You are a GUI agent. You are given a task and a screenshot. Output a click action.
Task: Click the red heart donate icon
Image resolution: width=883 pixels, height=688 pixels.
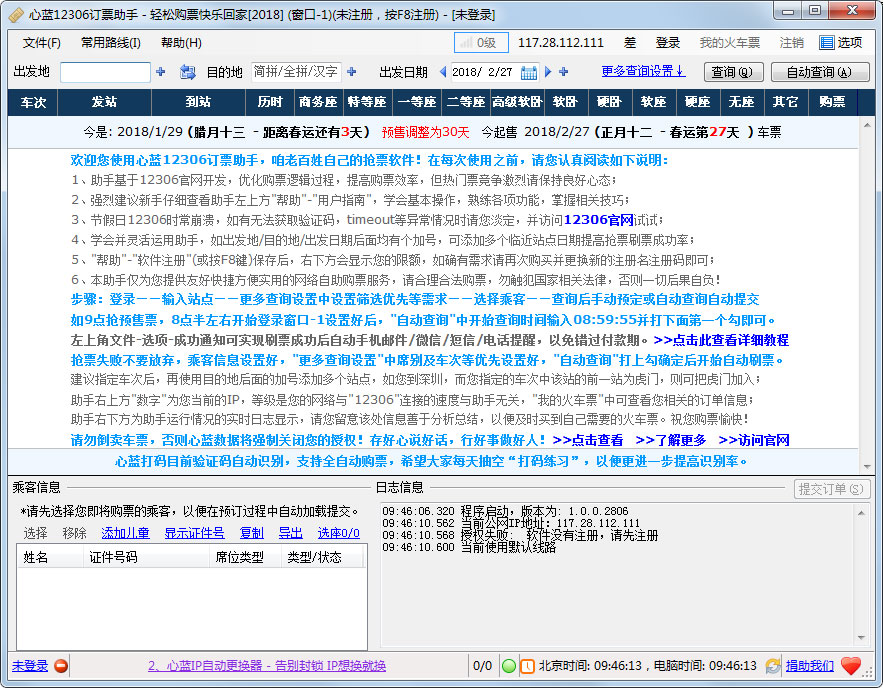(851, 666)
